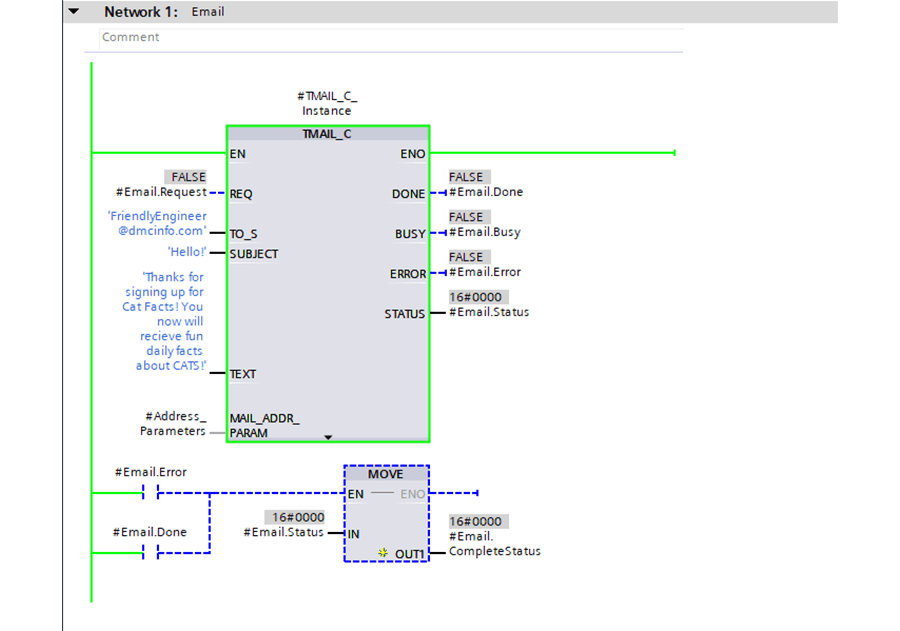
Task: Select the TMAIL_C block header
Action: point(327,134)
